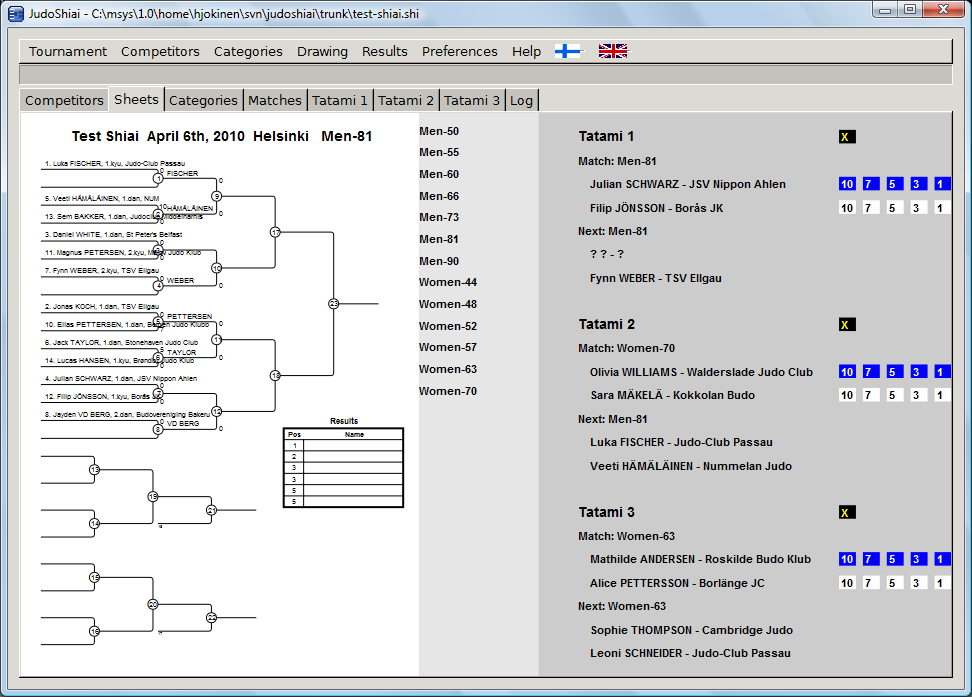Click Tatami 3 yellow X cancel icon
This screenshot has width=972, height=697.
click(847, 513)
